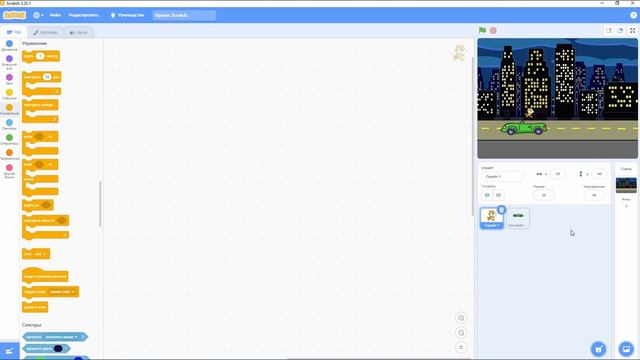The image size is (640, 360).
Task: Open full screen stage mode
Action: [632, 31]
